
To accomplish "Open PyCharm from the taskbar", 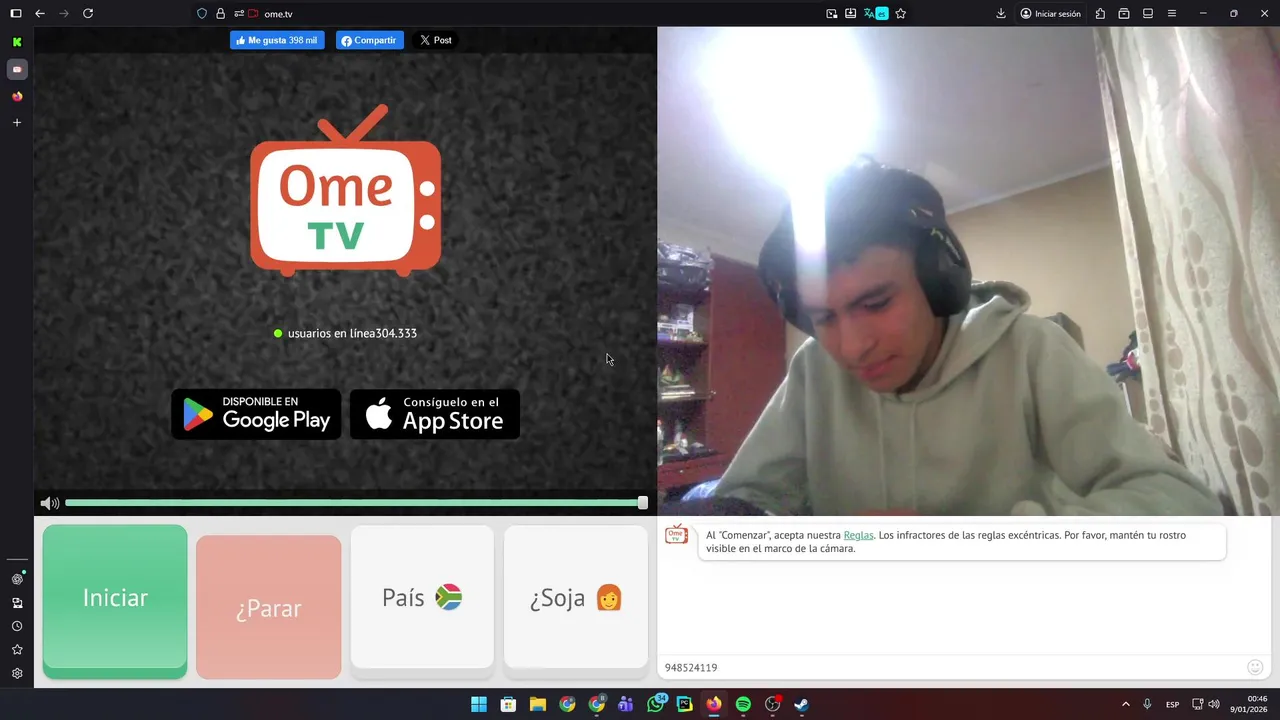I will pos(684,704).
